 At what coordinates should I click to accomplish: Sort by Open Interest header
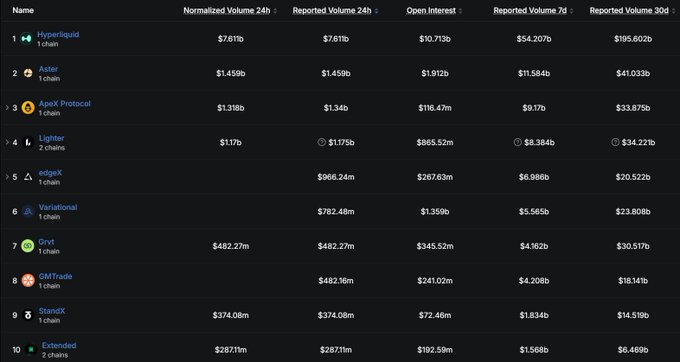[431, 10]
